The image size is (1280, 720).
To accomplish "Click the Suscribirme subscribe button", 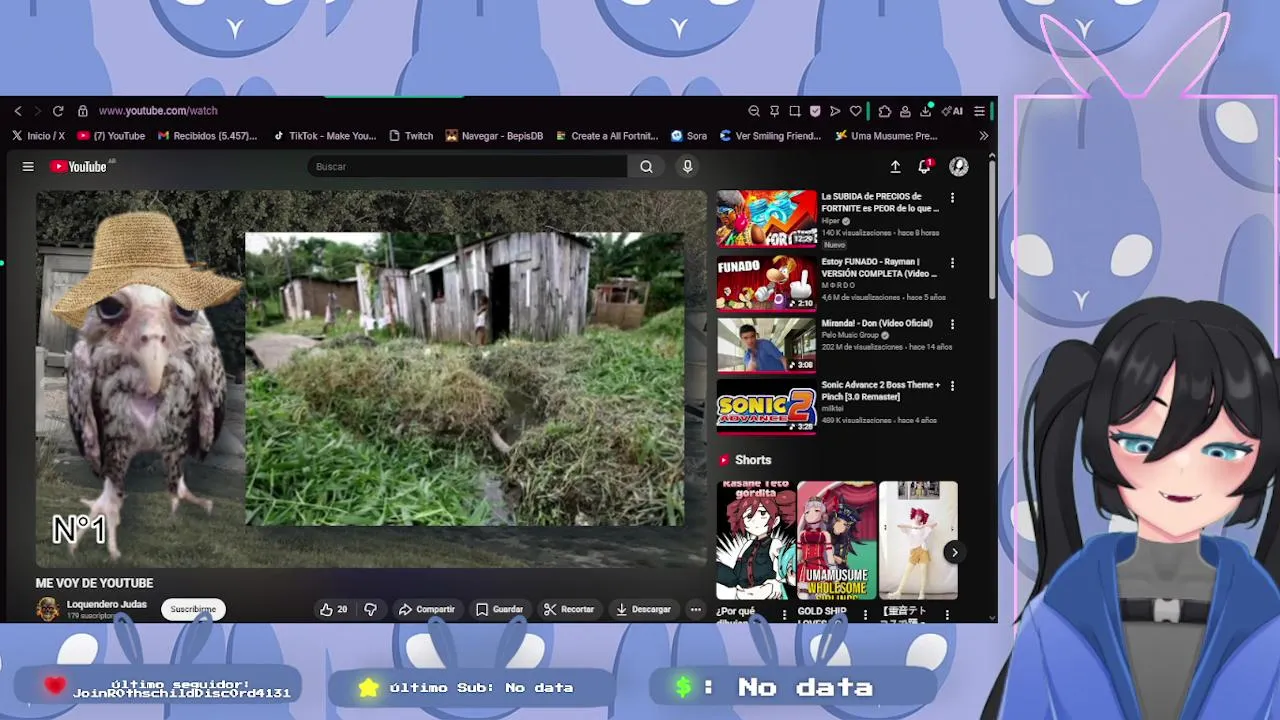I will click(193, 609).
